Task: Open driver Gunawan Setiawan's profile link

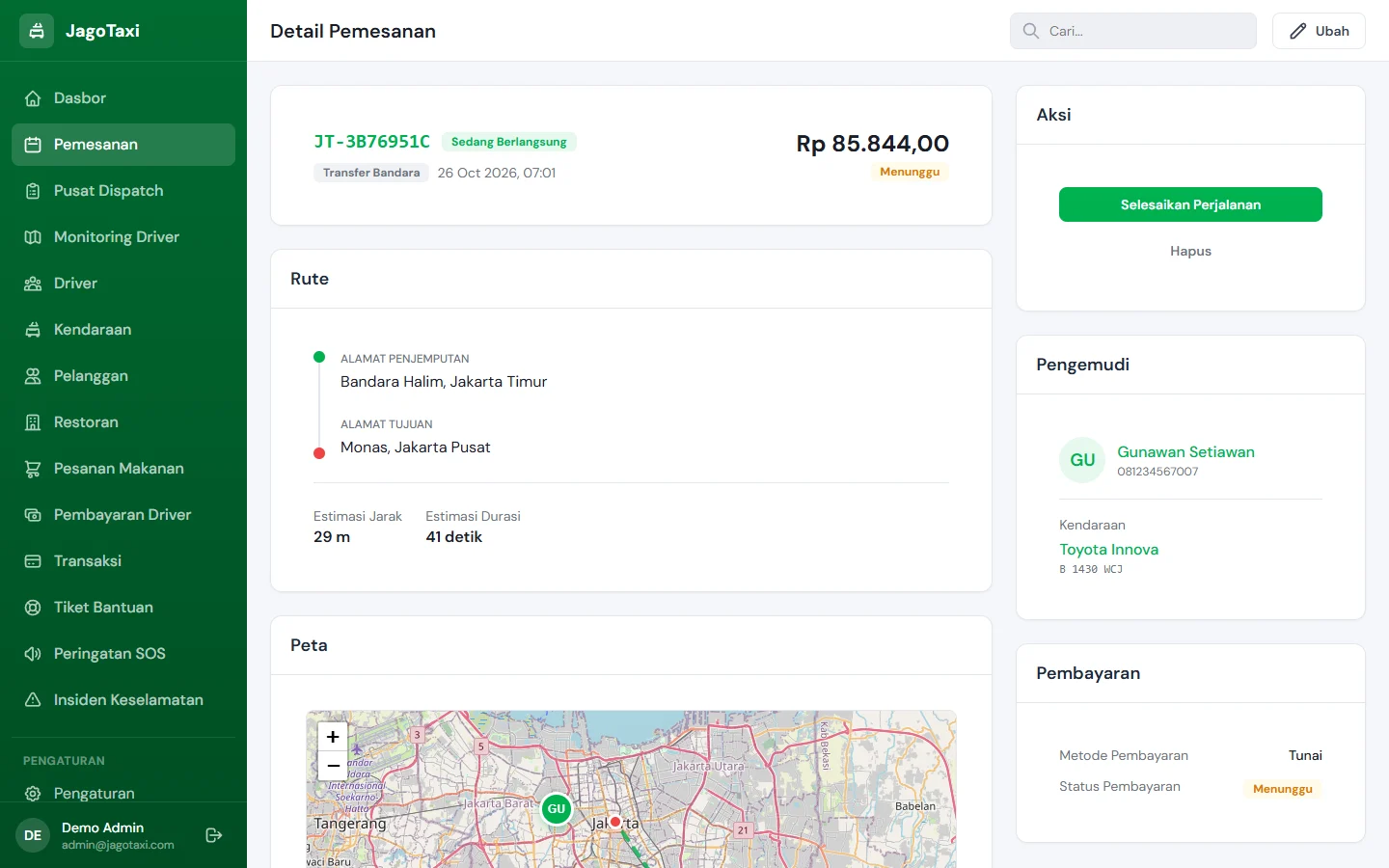Action: (x=1185, y=452)
